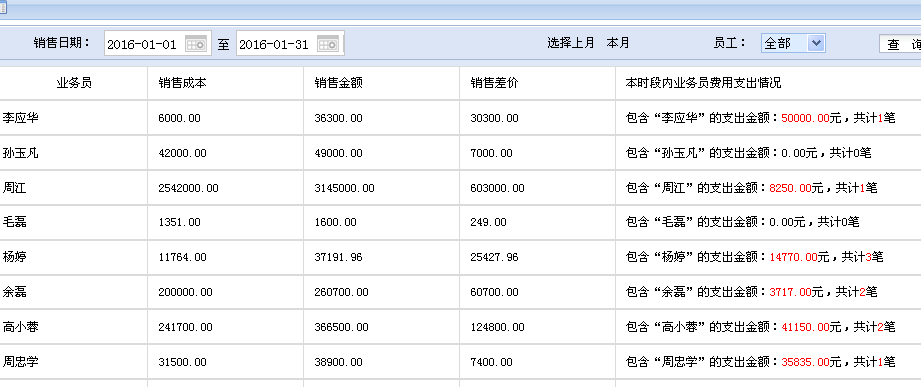The width and height of the screenshot is (921, 387).
Task: Click the 选择上月 link
Action: [571, 43]
